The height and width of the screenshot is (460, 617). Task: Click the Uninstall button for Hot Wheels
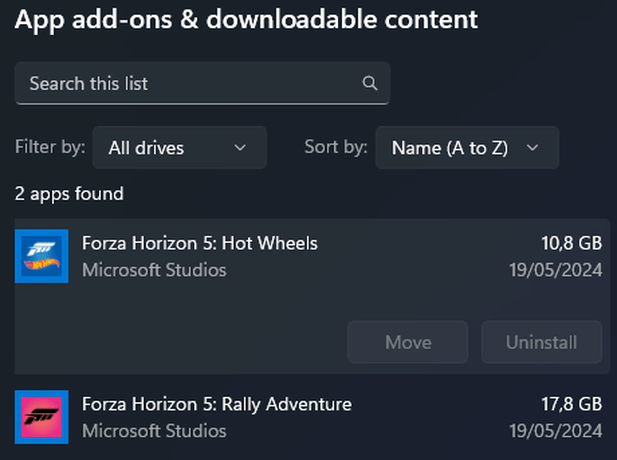coord(541,342)
